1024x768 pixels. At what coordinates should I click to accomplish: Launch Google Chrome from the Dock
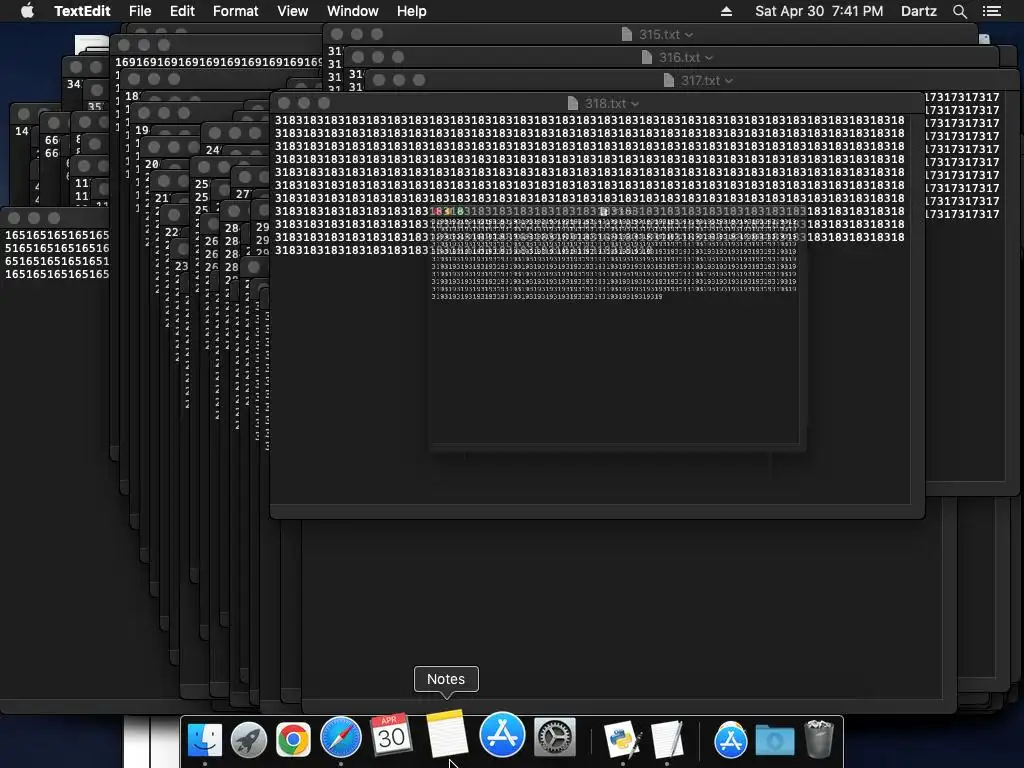coord(293,740)
